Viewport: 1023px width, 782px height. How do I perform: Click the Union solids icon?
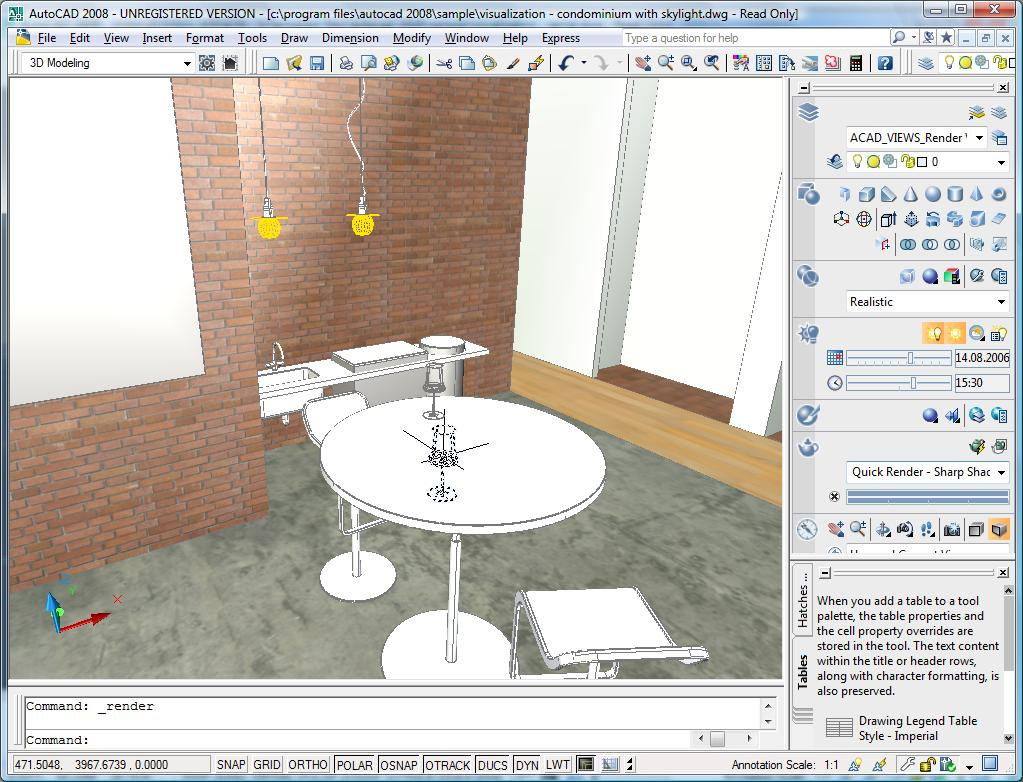908,245
